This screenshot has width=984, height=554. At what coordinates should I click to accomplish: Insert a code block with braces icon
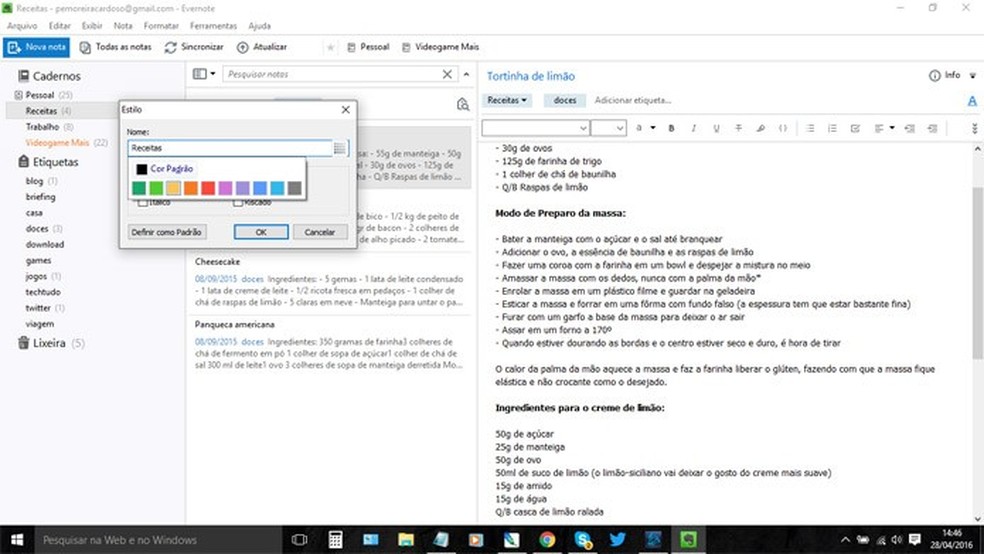(x=783, y=128)
